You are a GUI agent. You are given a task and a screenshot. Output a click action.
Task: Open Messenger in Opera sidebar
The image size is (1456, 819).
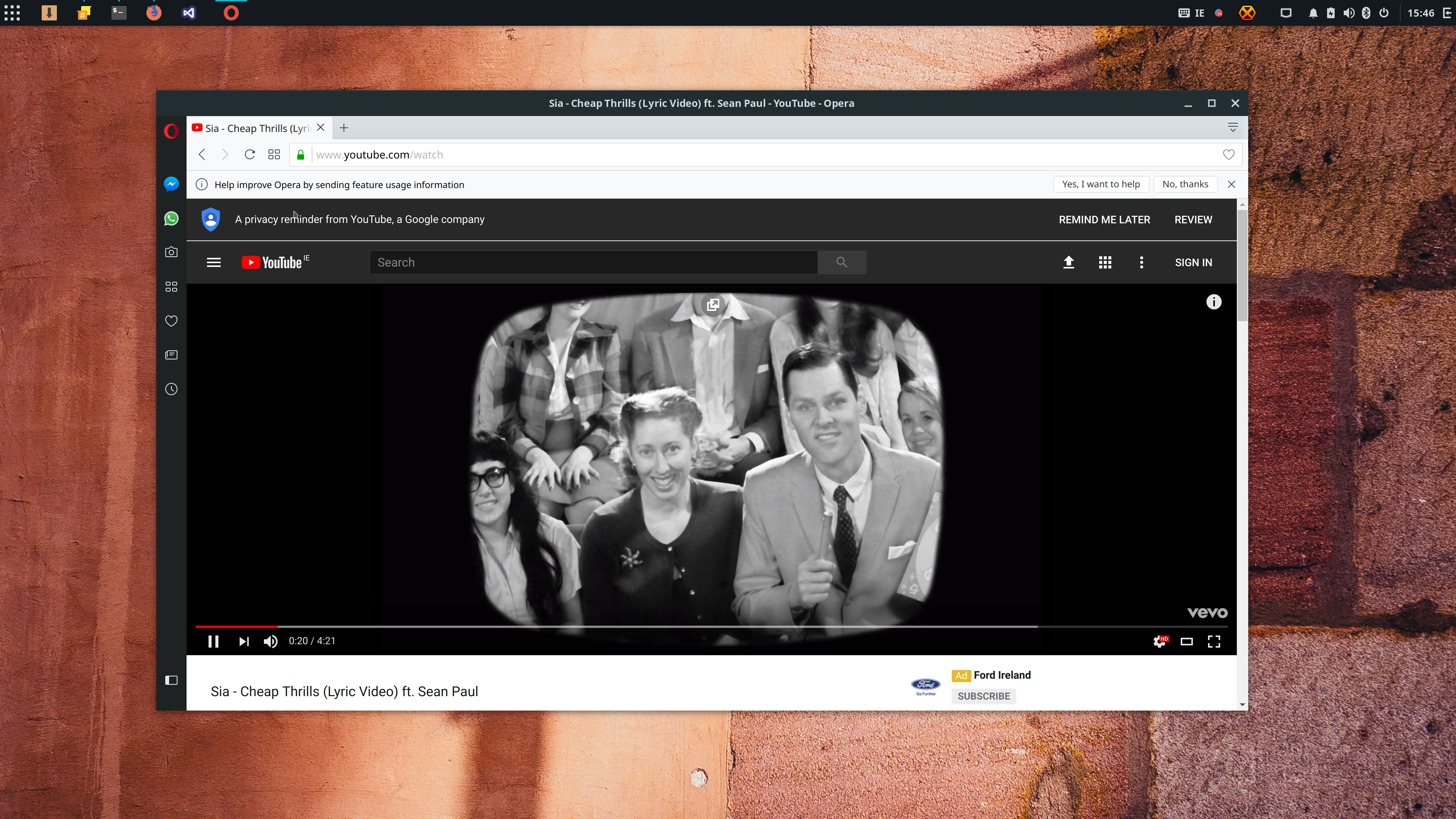tap(171, 184)
